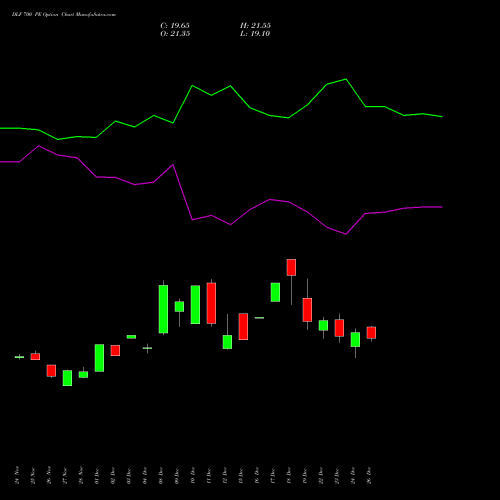Select the '17 Dec' date label
Screen dimensions: 500x500
click(273, 475)
